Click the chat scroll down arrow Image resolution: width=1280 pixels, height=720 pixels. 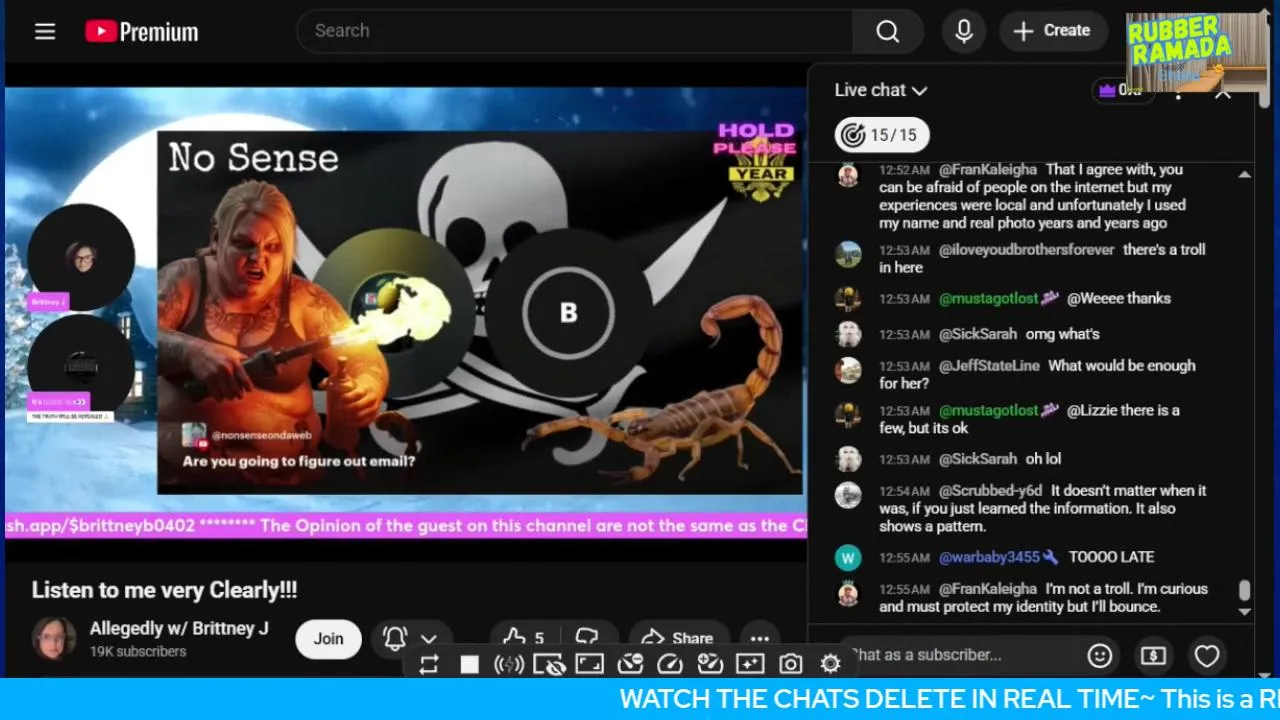(x=1244, y=612)
